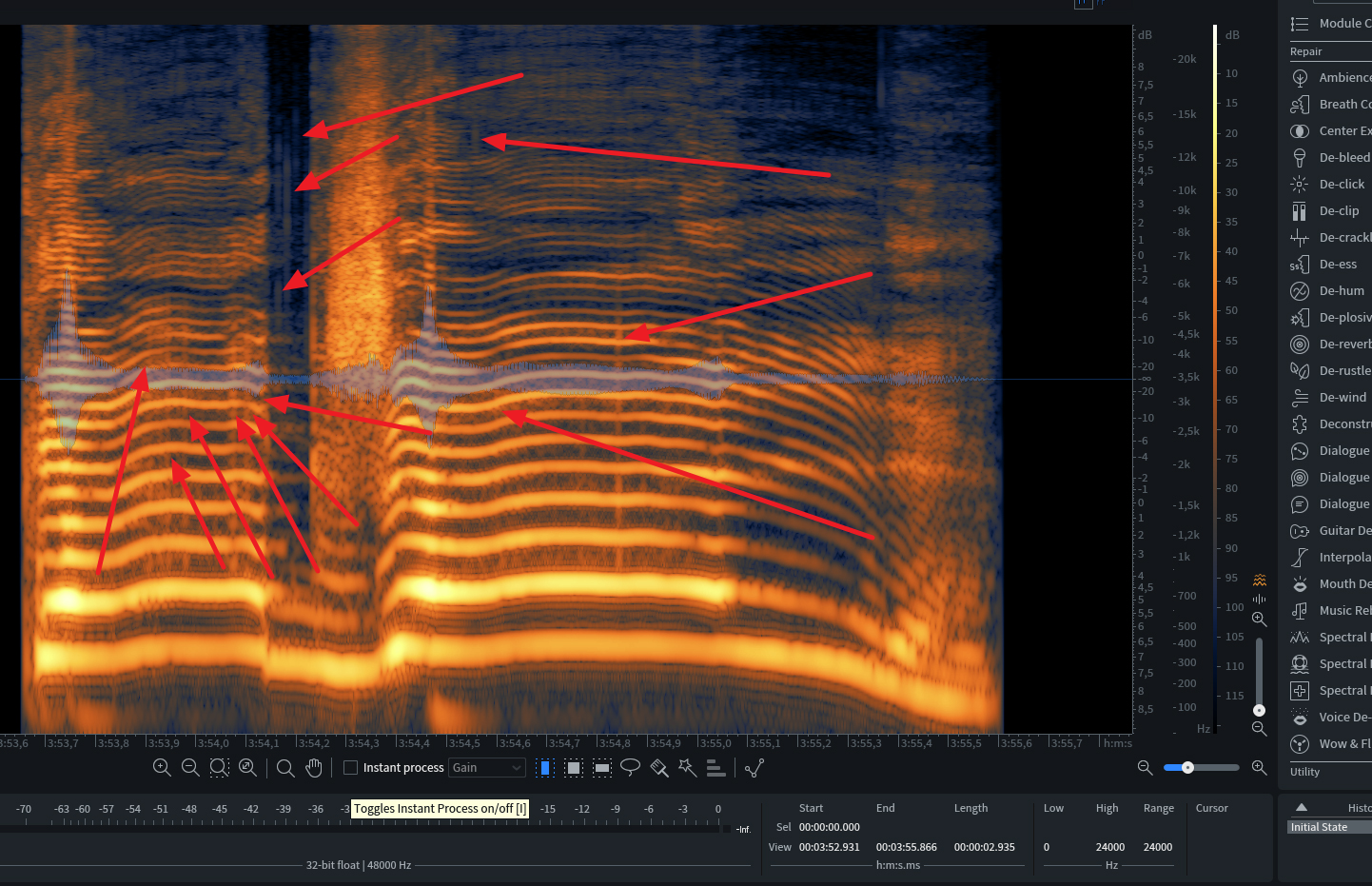Image resolution: width=1372 pixels, height=886 pixels.
Task: Click the Range frequency value 24000
Action: coord(1158,847)
